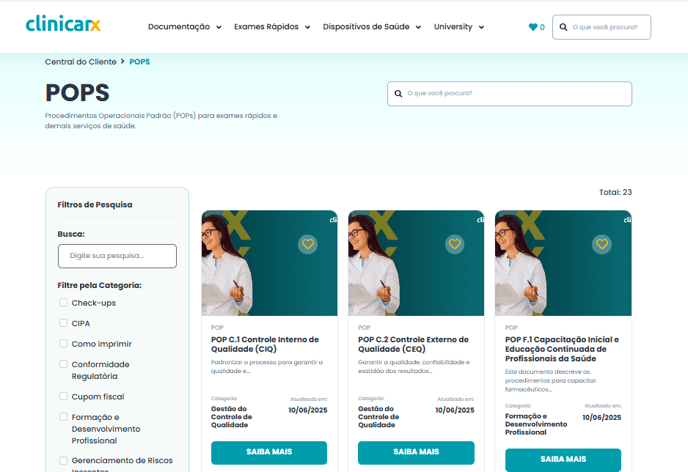Focus the Busca filter search field
The image size is (688, 472).
(x=117, y=256)
